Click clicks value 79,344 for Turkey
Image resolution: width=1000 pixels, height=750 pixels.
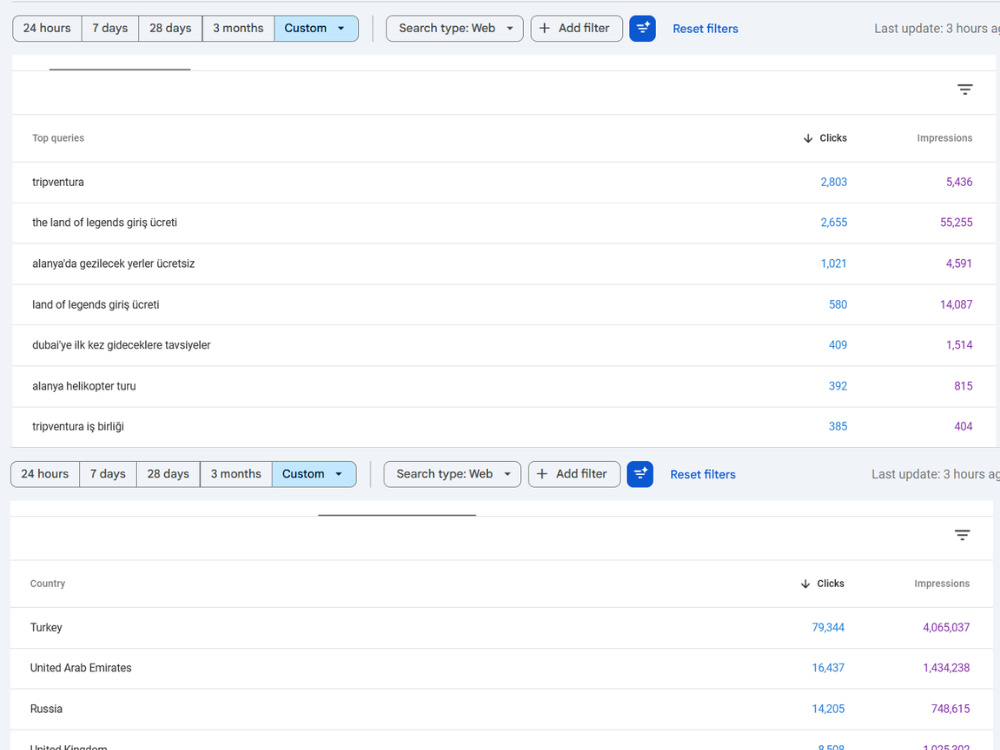828,628
